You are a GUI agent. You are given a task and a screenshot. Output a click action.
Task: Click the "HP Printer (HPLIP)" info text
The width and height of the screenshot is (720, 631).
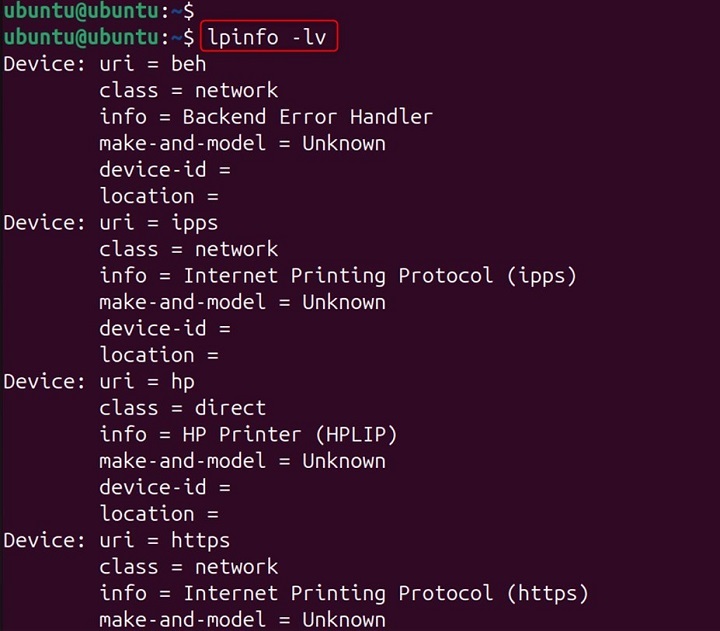point(290,434)
